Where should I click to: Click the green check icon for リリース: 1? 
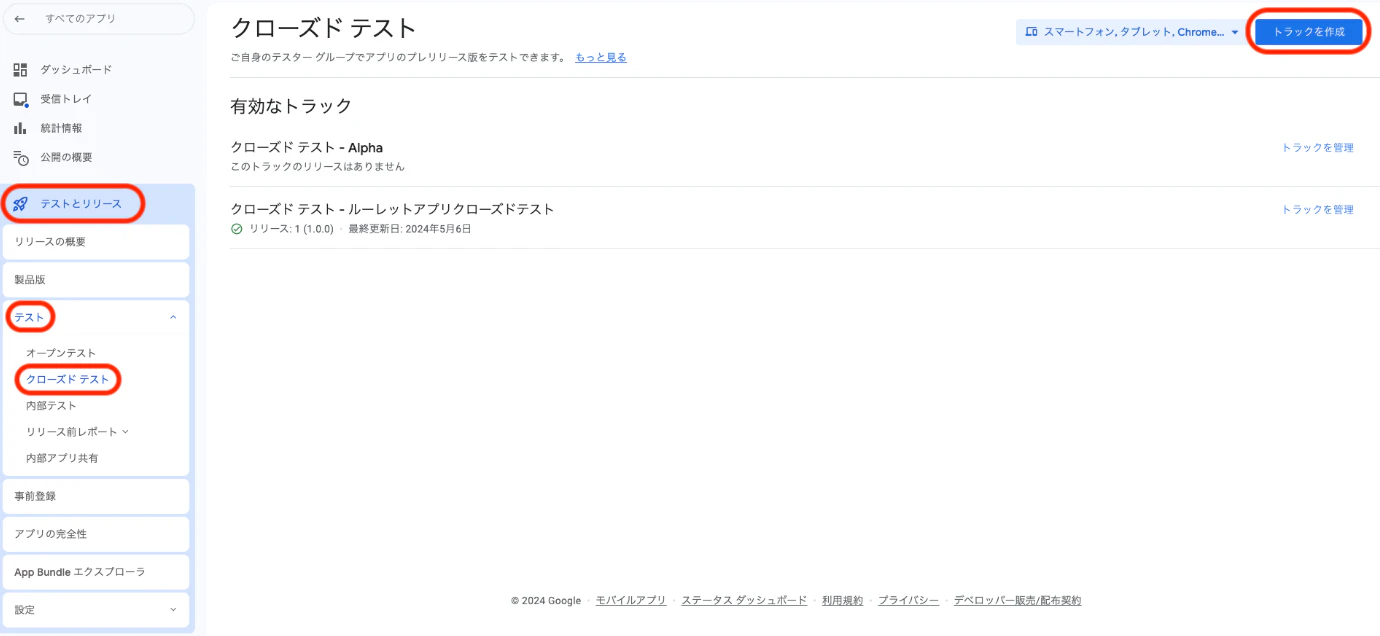point(237,229)
